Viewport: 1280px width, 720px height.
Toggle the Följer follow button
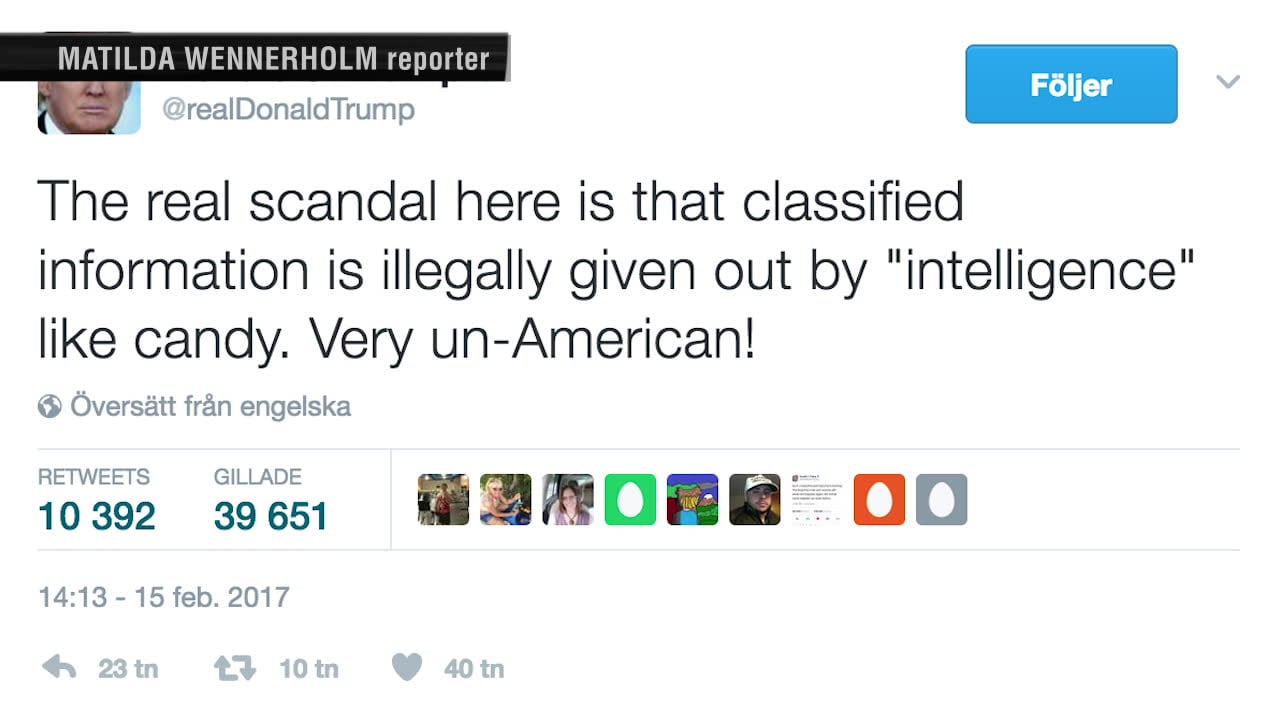[1071, 84]
